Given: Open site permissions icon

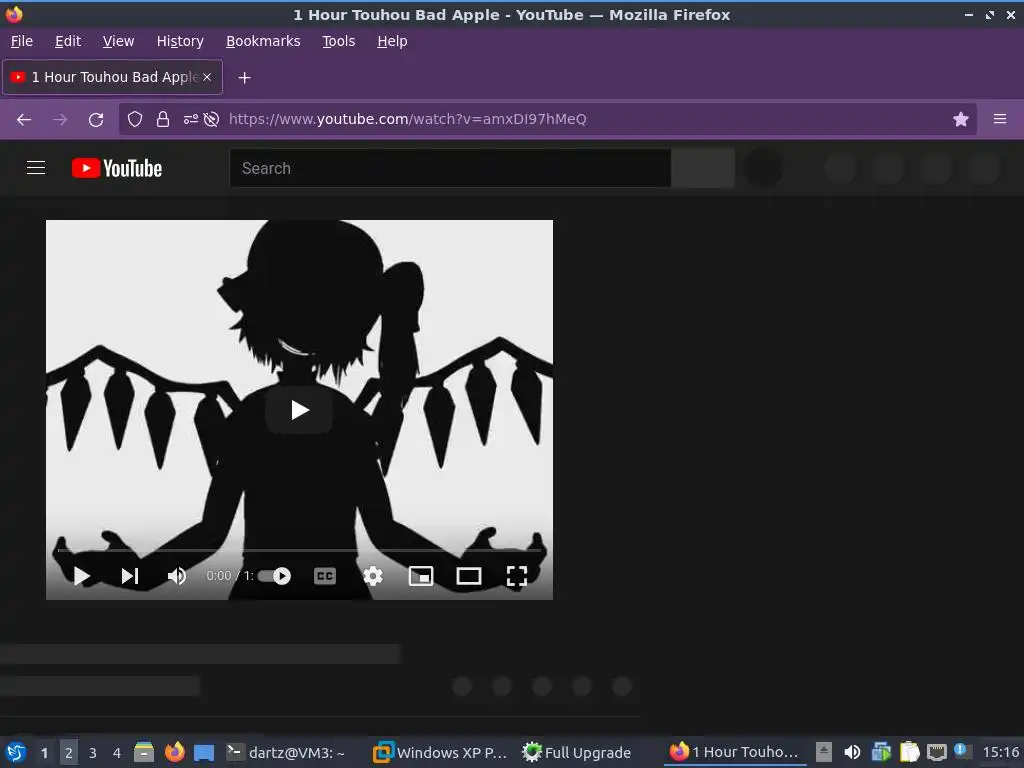Looking at the screenshot, I should pos(190,119).
